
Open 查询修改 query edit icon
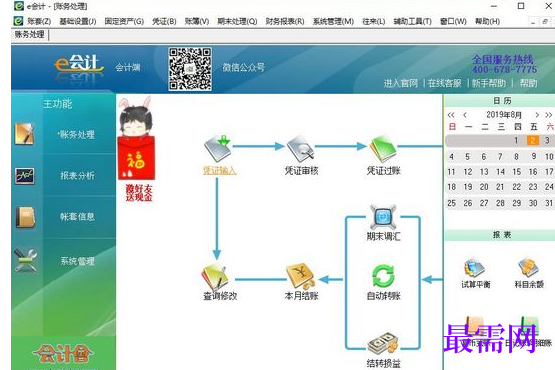point(214,277)
